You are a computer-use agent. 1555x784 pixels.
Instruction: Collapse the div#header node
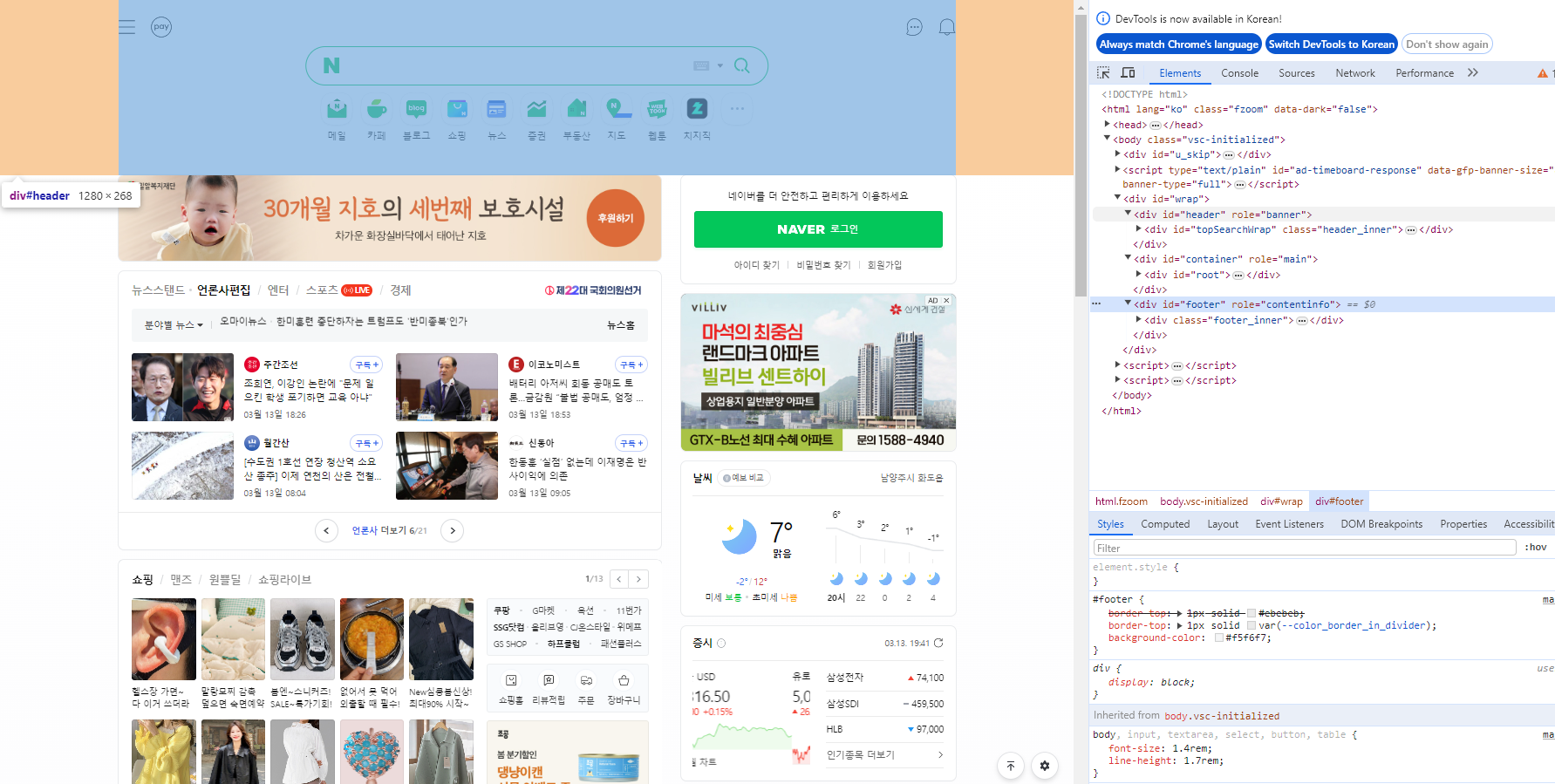pyautogui.click(x=1128, y=214)
